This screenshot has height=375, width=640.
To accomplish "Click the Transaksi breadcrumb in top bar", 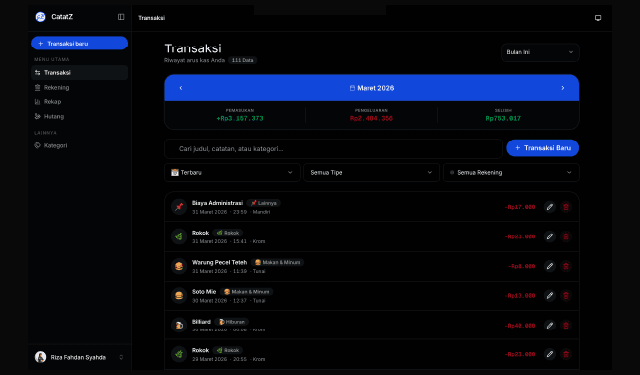I will (151, 18).
